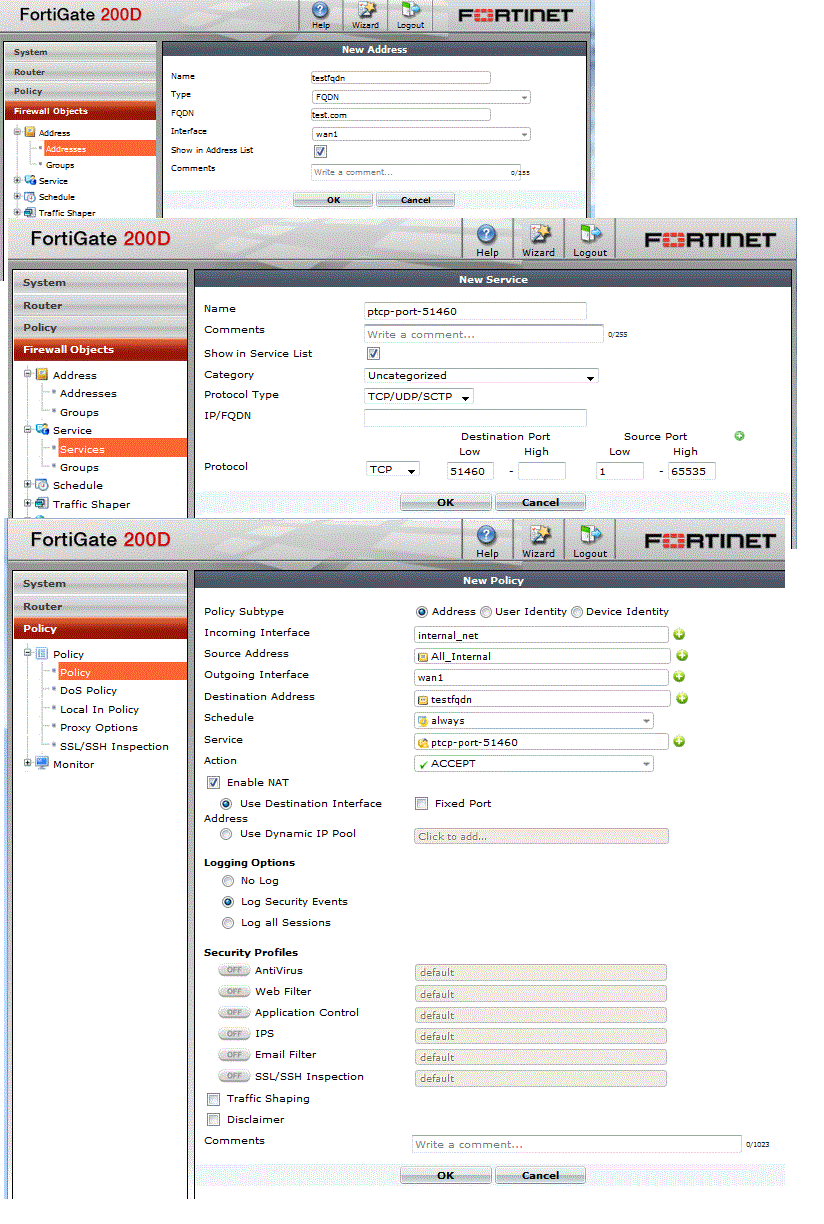
Task: Click the service Name field ptcp-port-51460
Action: point(475,311)
